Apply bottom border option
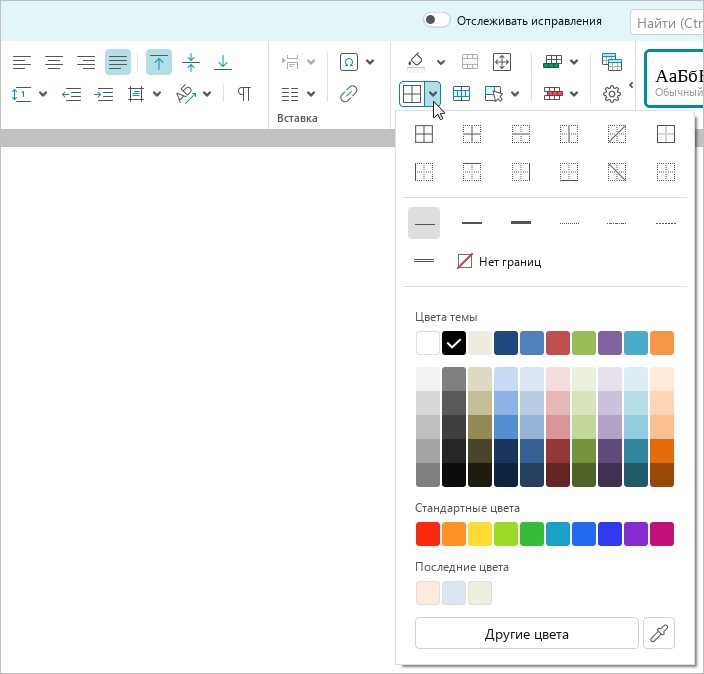This screenshot has width=704, height=674. pos(569,172)
